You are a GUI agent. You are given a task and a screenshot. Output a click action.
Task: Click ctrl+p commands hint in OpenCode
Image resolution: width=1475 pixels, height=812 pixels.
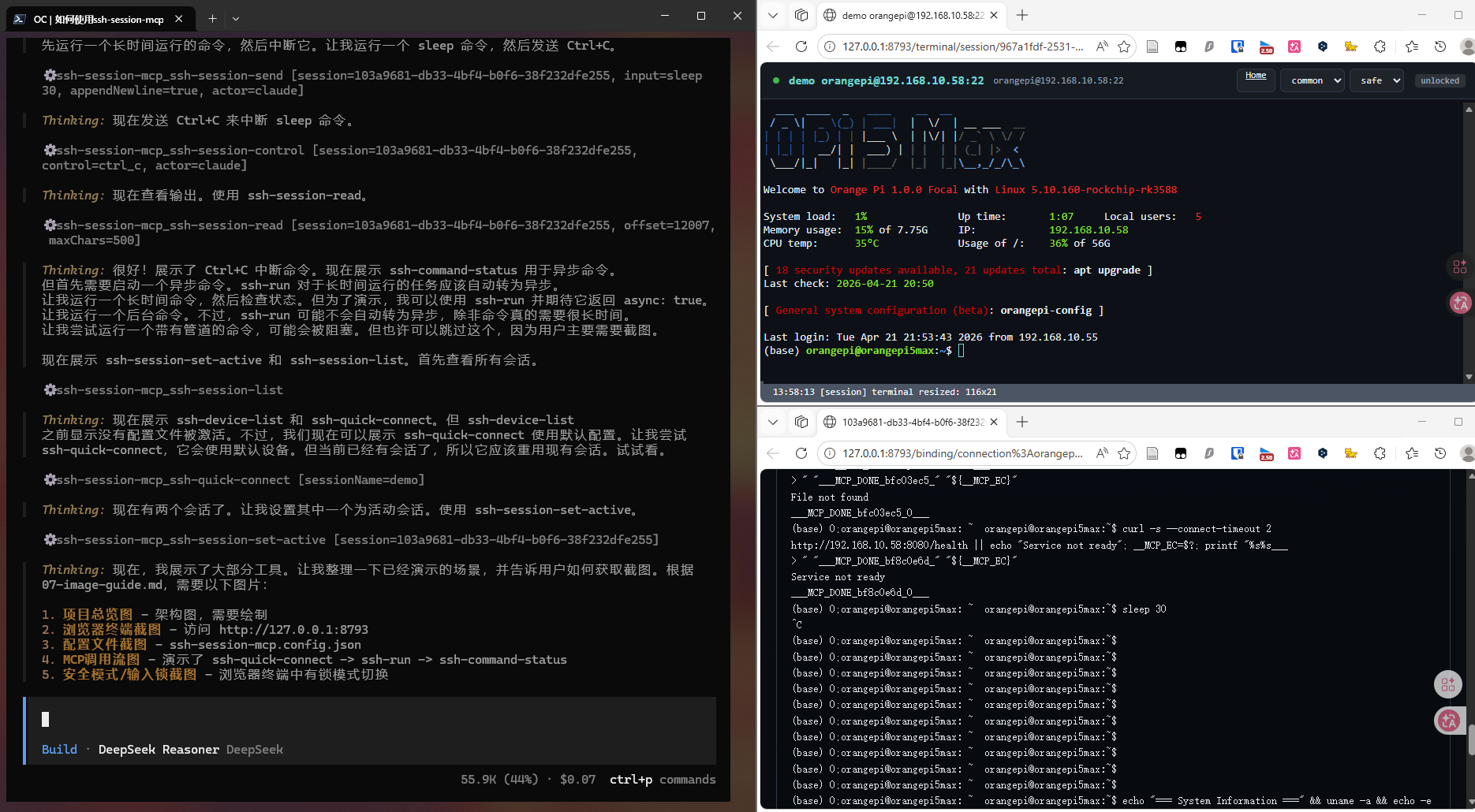click(663, 779)
